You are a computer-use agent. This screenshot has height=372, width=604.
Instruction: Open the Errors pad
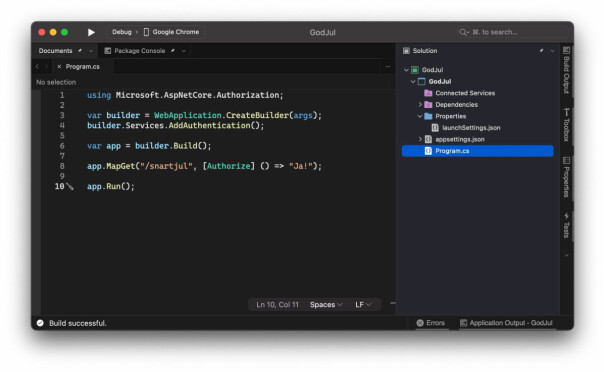pyautogui.click(x=431, y=323)
